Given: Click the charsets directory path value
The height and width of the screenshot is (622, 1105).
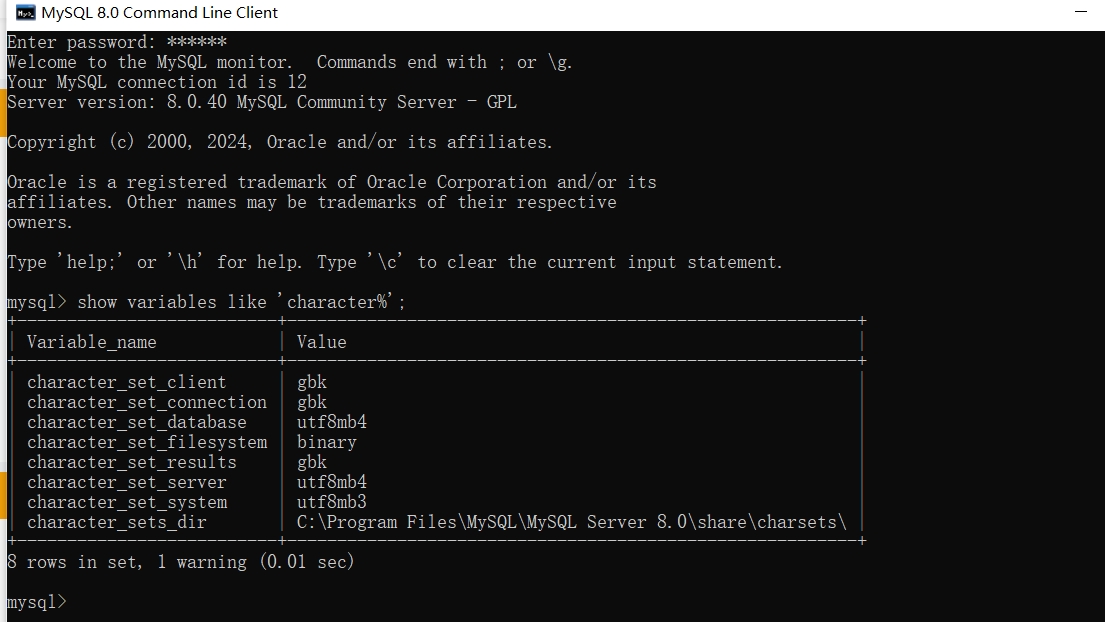Looking at the screenshot, I should 571,522.
